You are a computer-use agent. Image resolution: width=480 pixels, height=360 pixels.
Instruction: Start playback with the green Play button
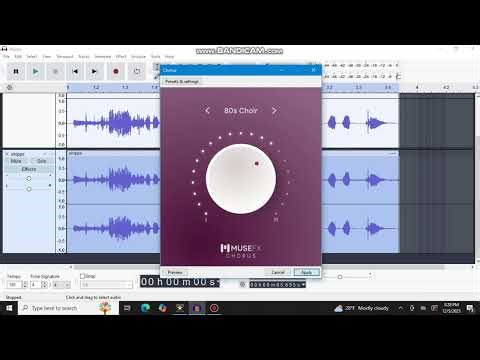tap(35, 71)
